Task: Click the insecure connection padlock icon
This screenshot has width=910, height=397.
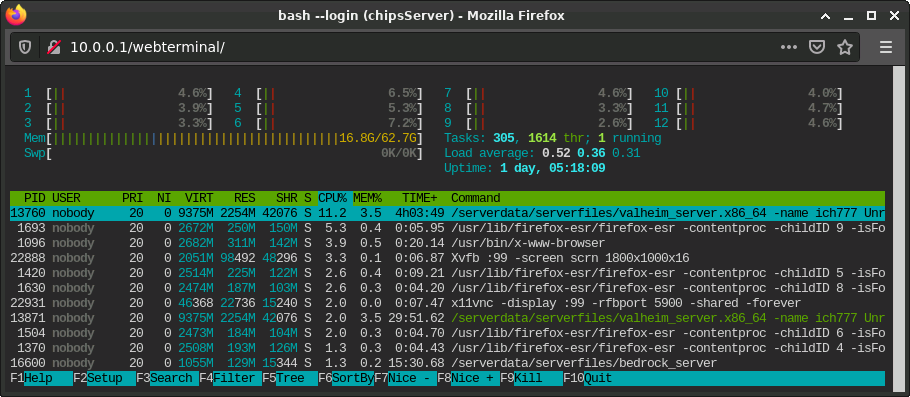Action: pos(55,47)
